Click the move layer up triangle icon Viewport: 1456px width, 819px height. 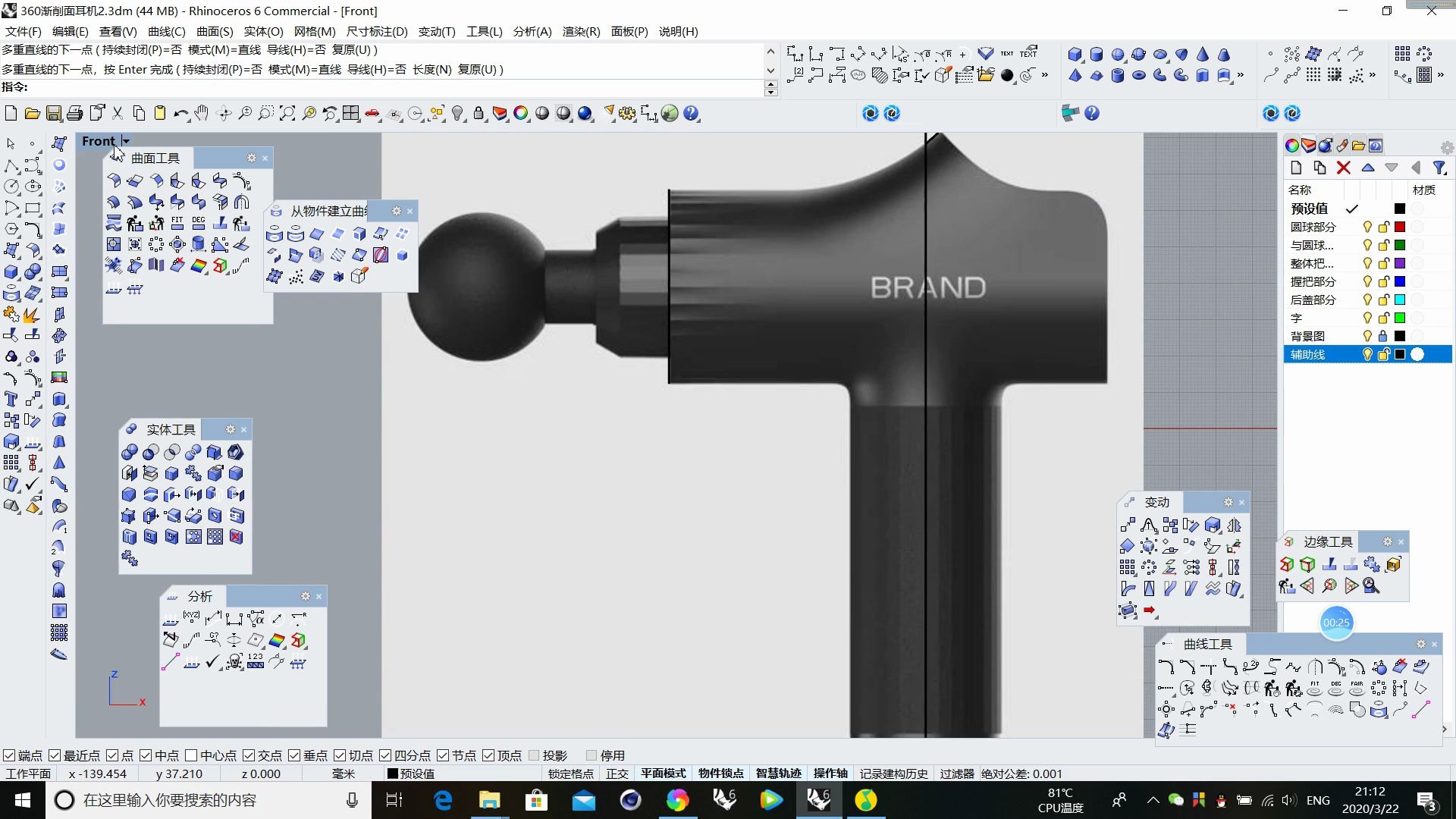[x=1368, y=168]
